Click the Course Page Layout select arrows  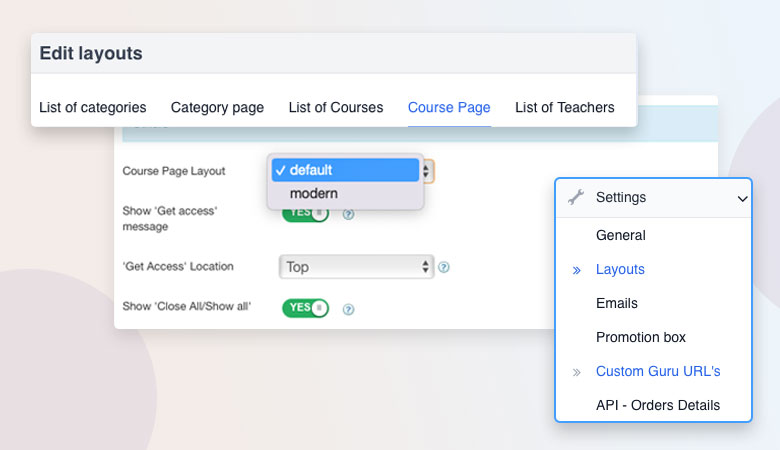click(427, 171)
